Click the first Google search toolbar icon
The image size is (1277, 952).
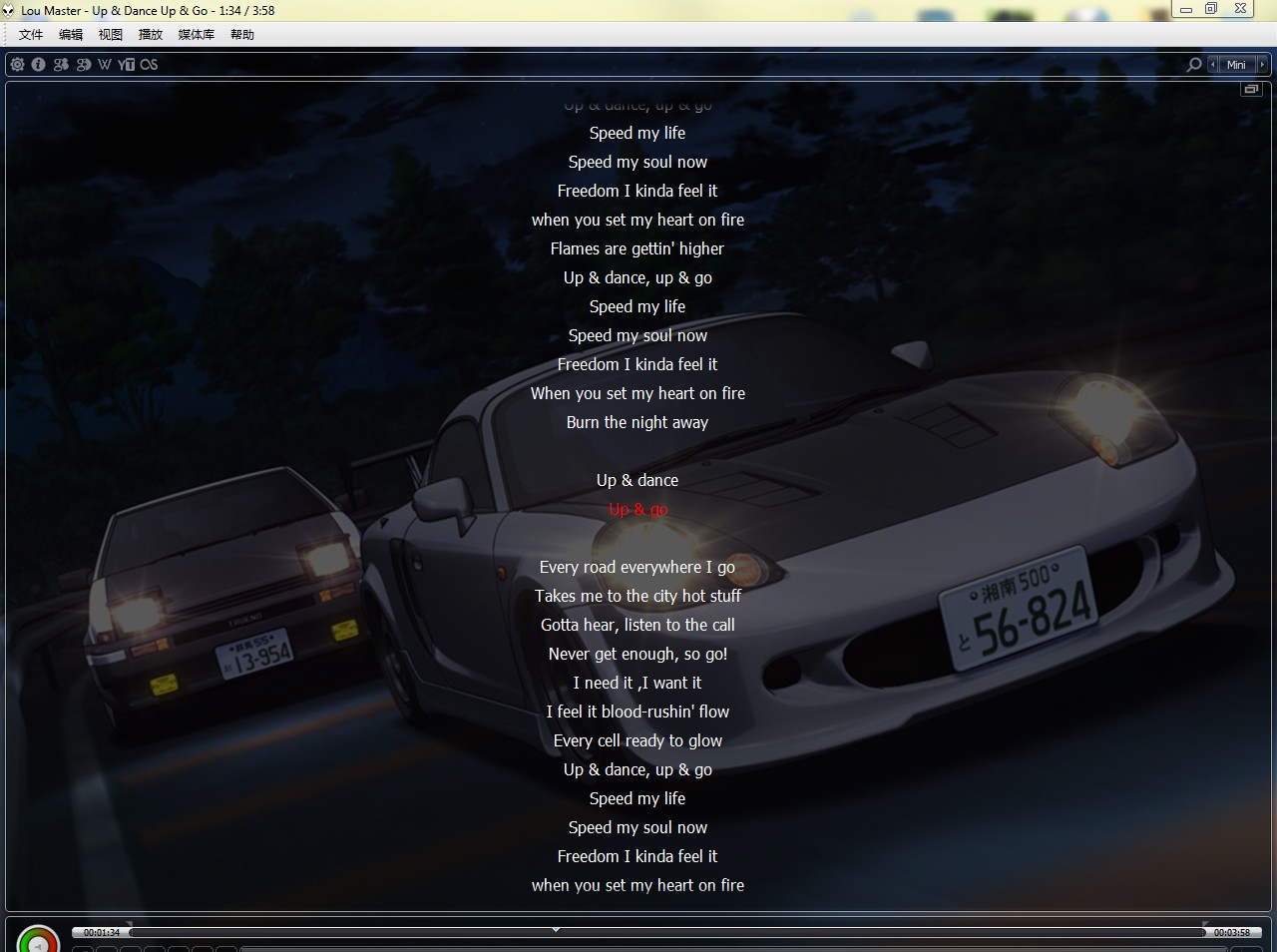[61, 64]
